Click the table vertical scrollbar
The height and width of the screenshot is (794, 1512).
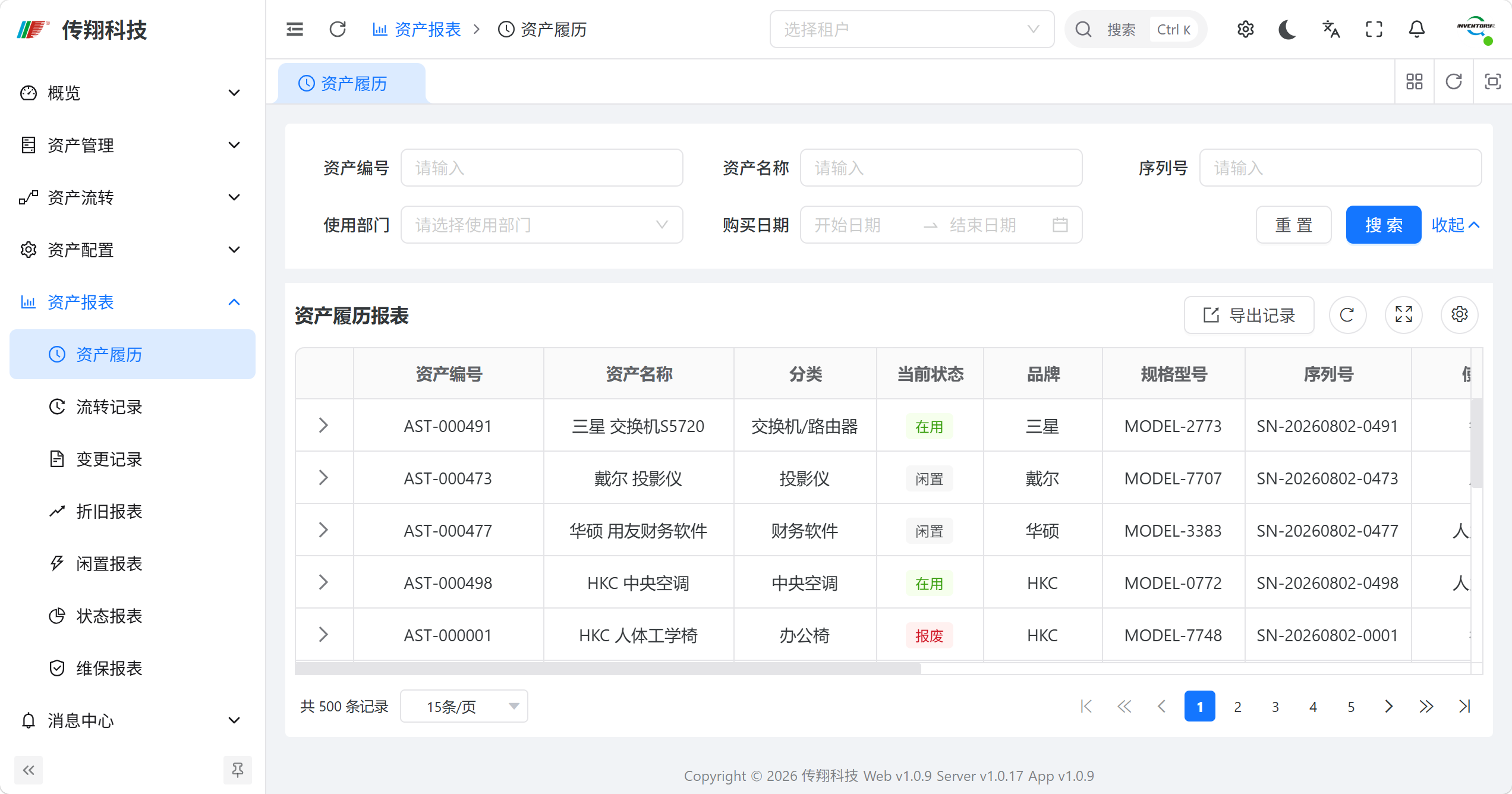coord(1476,443)
